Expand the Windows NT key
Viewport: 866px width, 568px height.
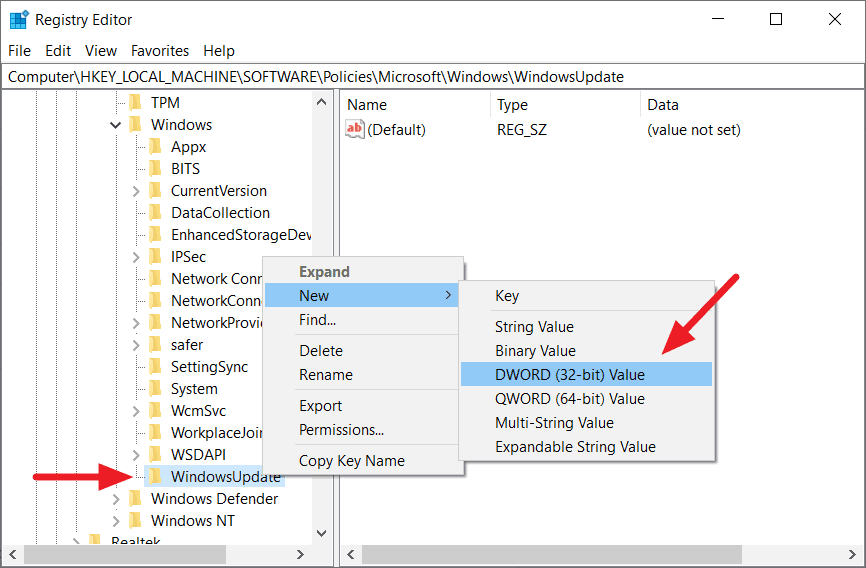116,521
